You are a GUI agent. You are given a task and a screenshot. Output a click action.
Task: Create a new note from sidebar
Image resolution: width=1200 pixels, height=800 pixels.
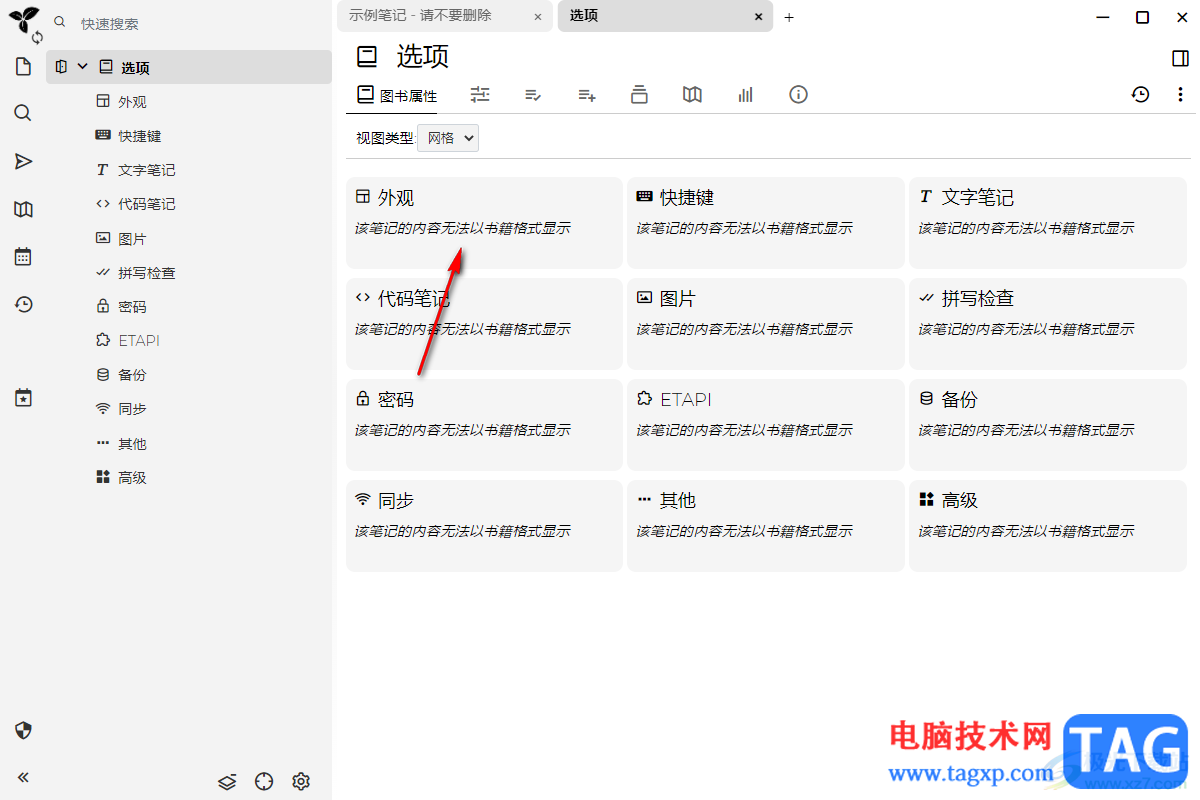point(23,67)
